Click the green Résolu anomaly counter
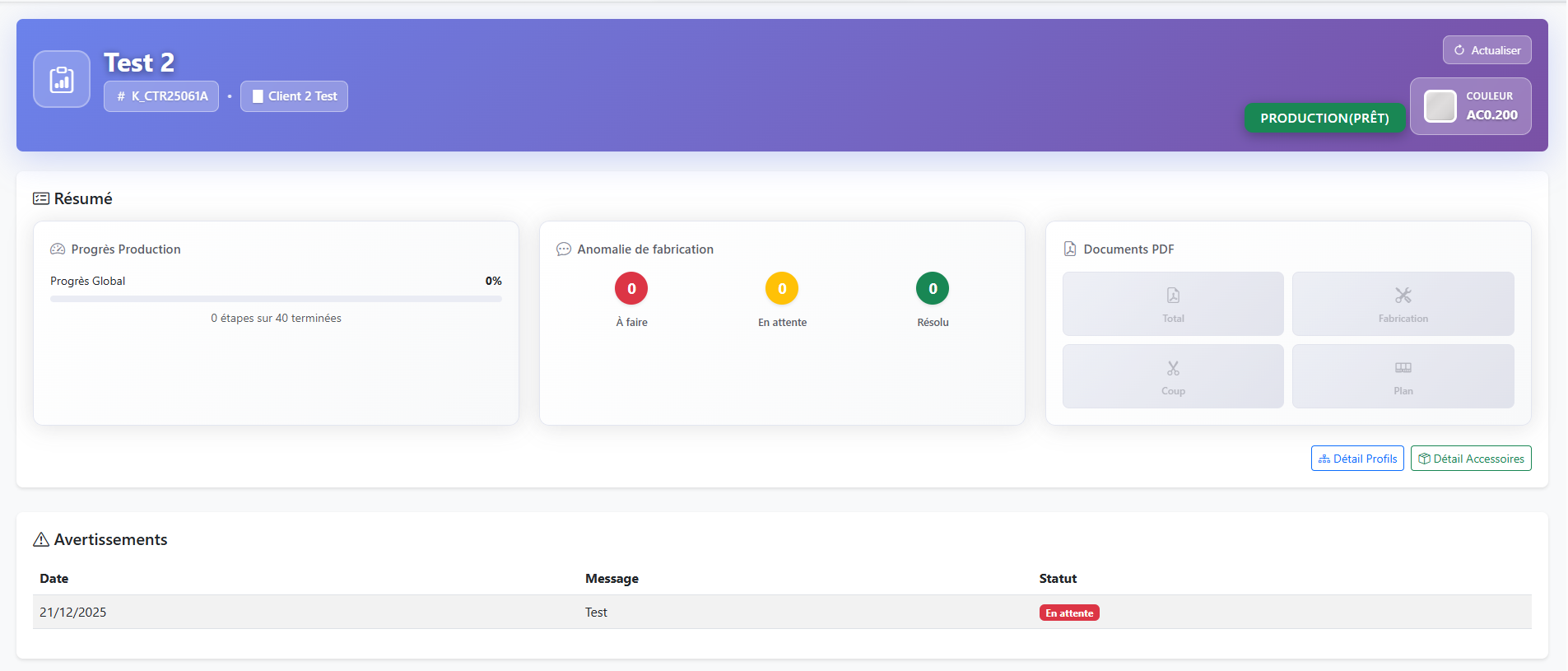1568x671 pixels. [x=933, y=289]
